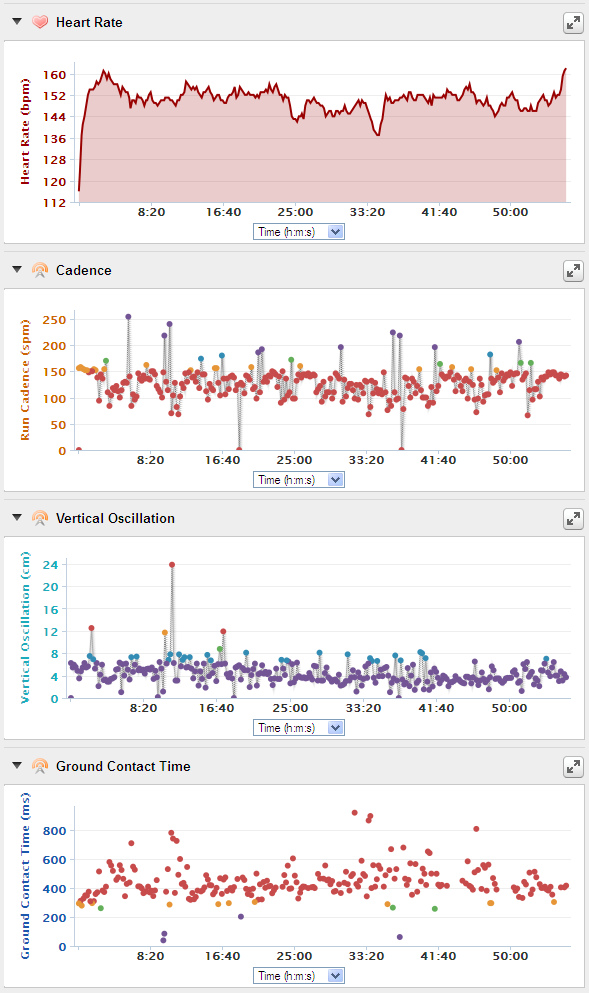This screenshot has height=993, width=589.
Task: Collapse the Vertical Oscillation panel triangle
Action: [x=17, y=517]
